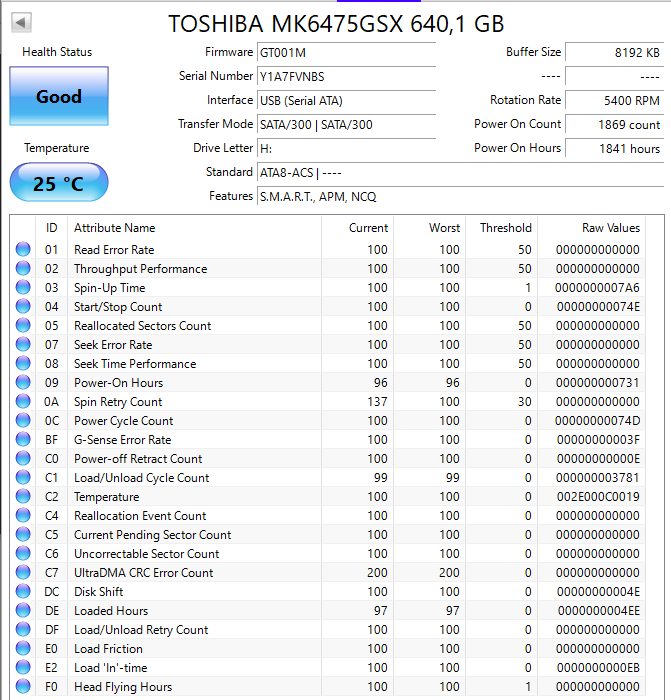Click the Raw Values column header
The width and height of the screenshot is (671, 700).
(x=610, y=228)
